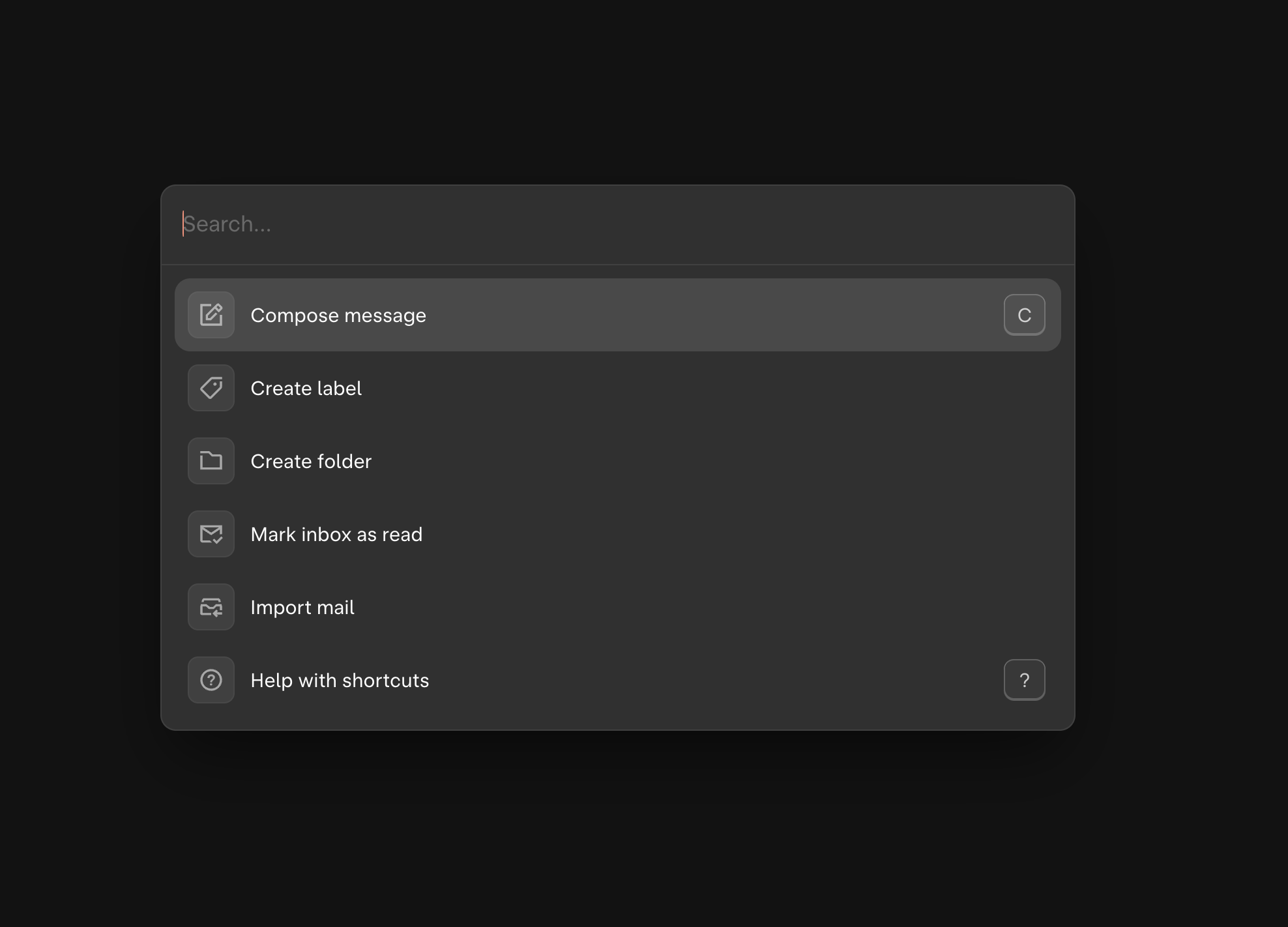Viewport: 1288px width, 927px height.
Task: Click the Search input field
Action: click(x=617, y=224)
